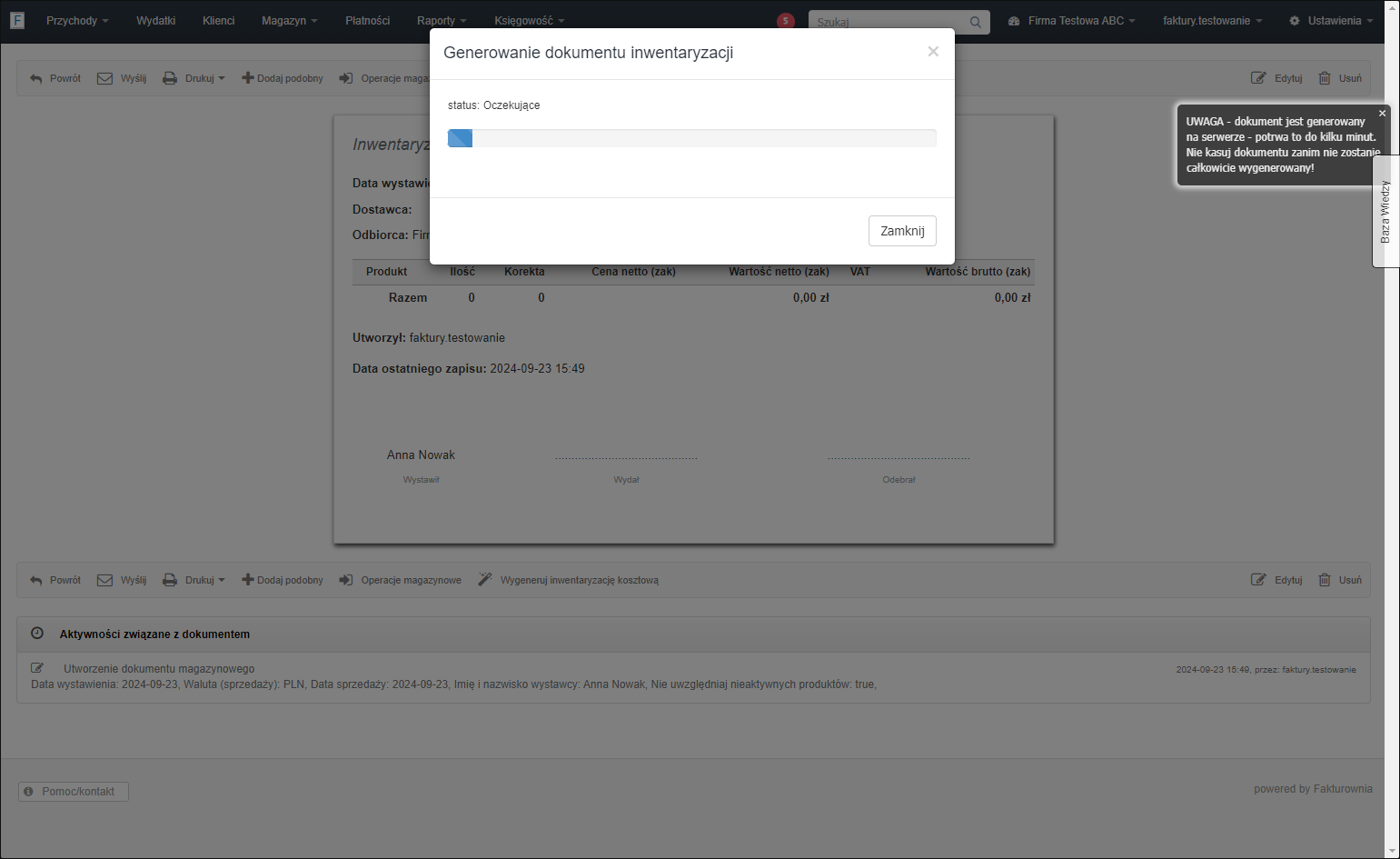This screenshot has width=1400, height=859.
Task: Click the clock icon beside Aktywności heading
Action: tap(37, 634)
